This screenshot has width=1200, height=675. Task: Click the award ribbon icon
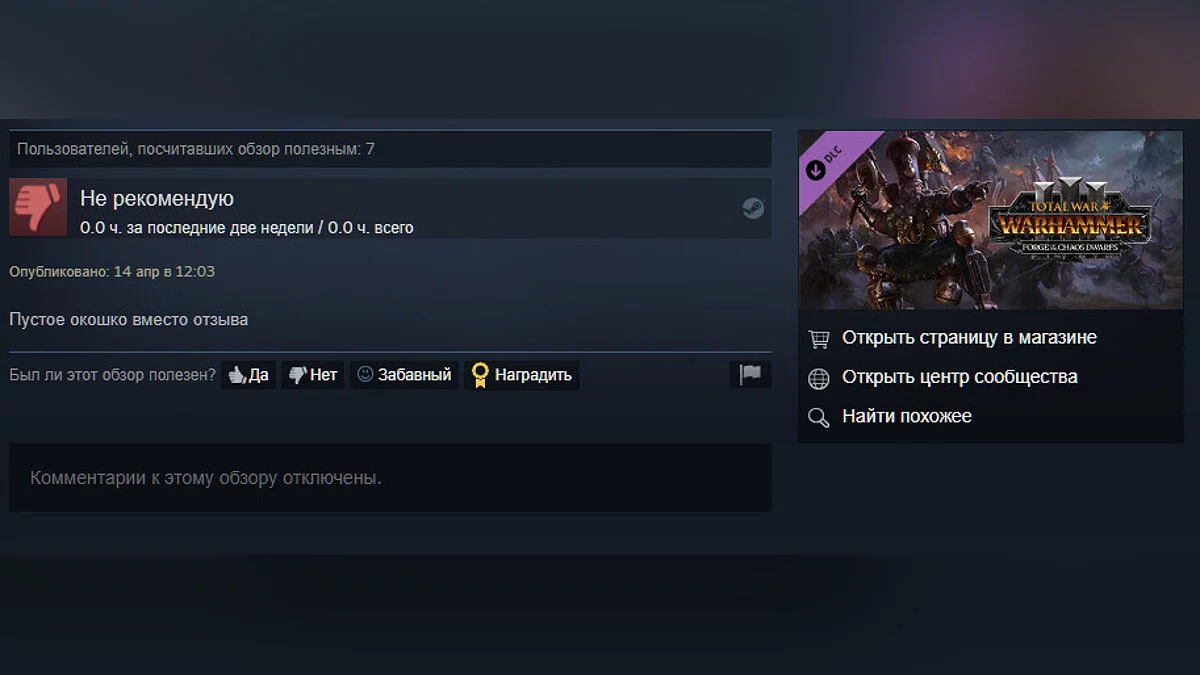click(x=480, y=375)
